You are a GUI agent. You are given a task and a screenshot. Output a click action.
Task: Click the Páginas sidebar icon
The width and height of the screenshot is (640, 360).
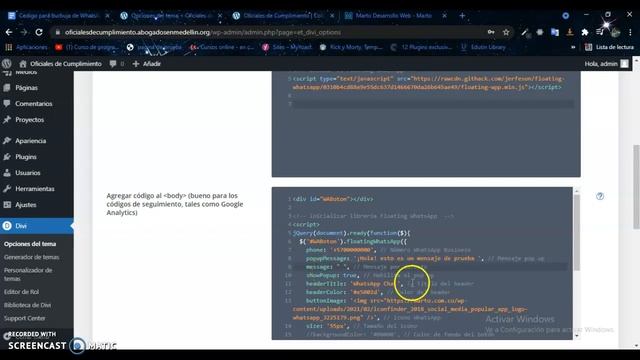coord(7,88)
